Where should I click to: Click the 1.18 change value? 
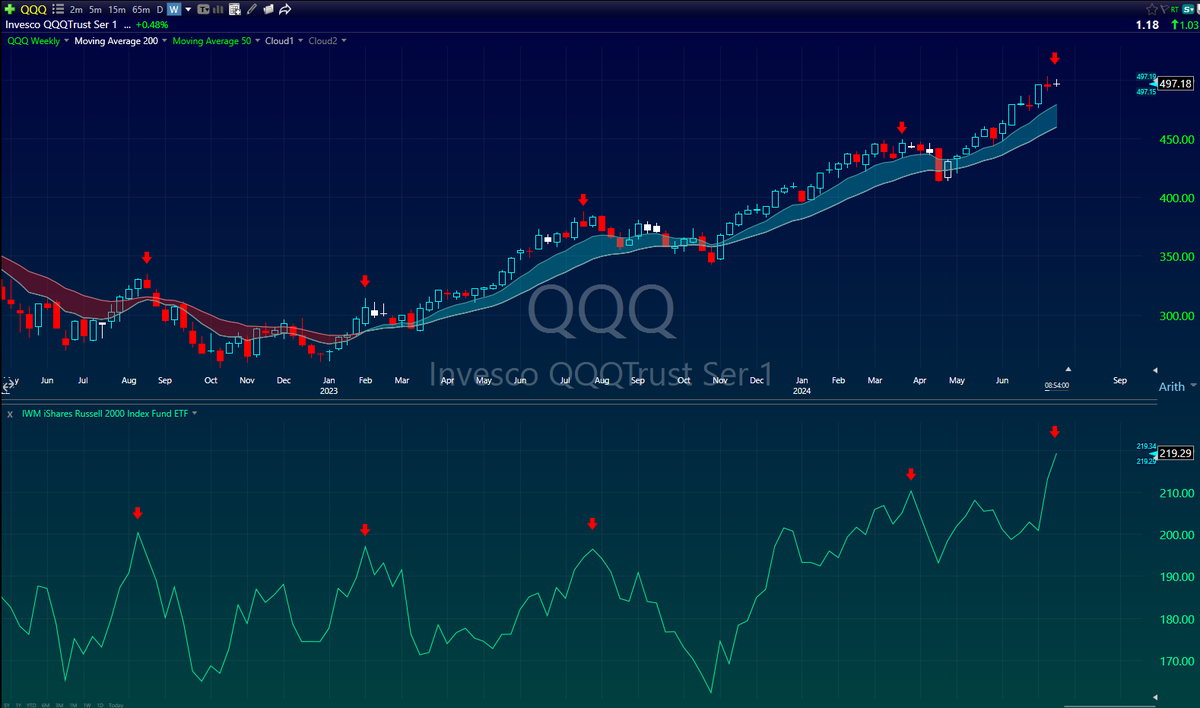point(1147,24)
